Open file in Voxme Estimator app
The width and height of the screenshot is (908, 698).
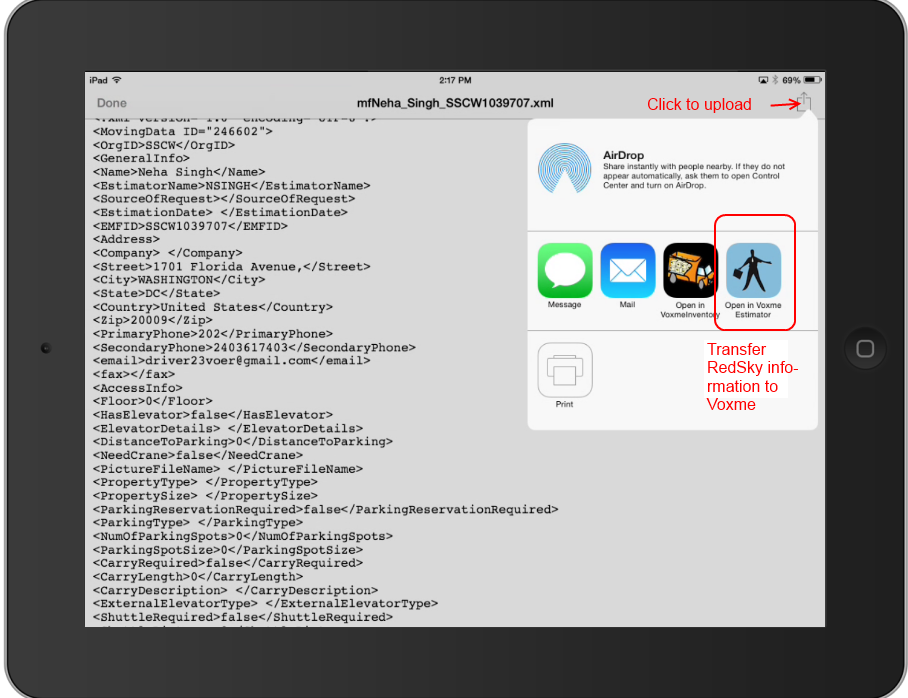[753, 270]
